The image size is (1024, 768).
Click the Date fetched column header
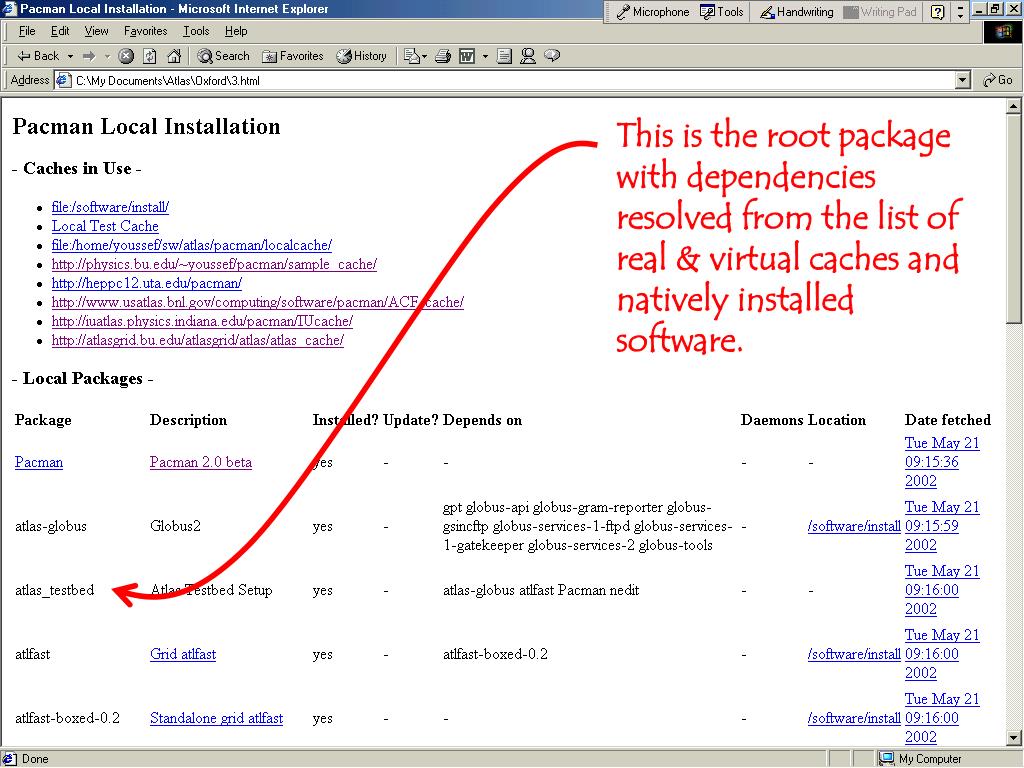click(948, 420)
